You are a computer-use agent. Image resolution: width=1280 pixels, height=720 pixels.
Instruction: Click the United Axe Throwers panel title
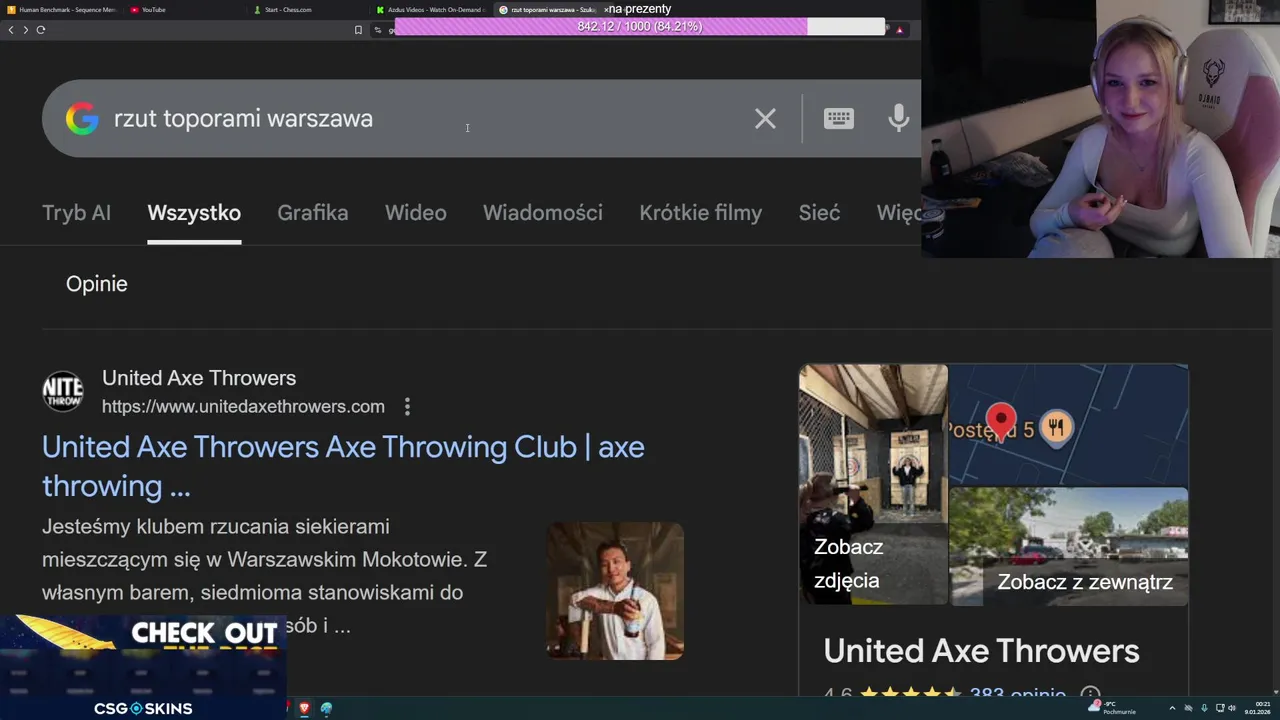pyautogui.click(x=981, y=651)
